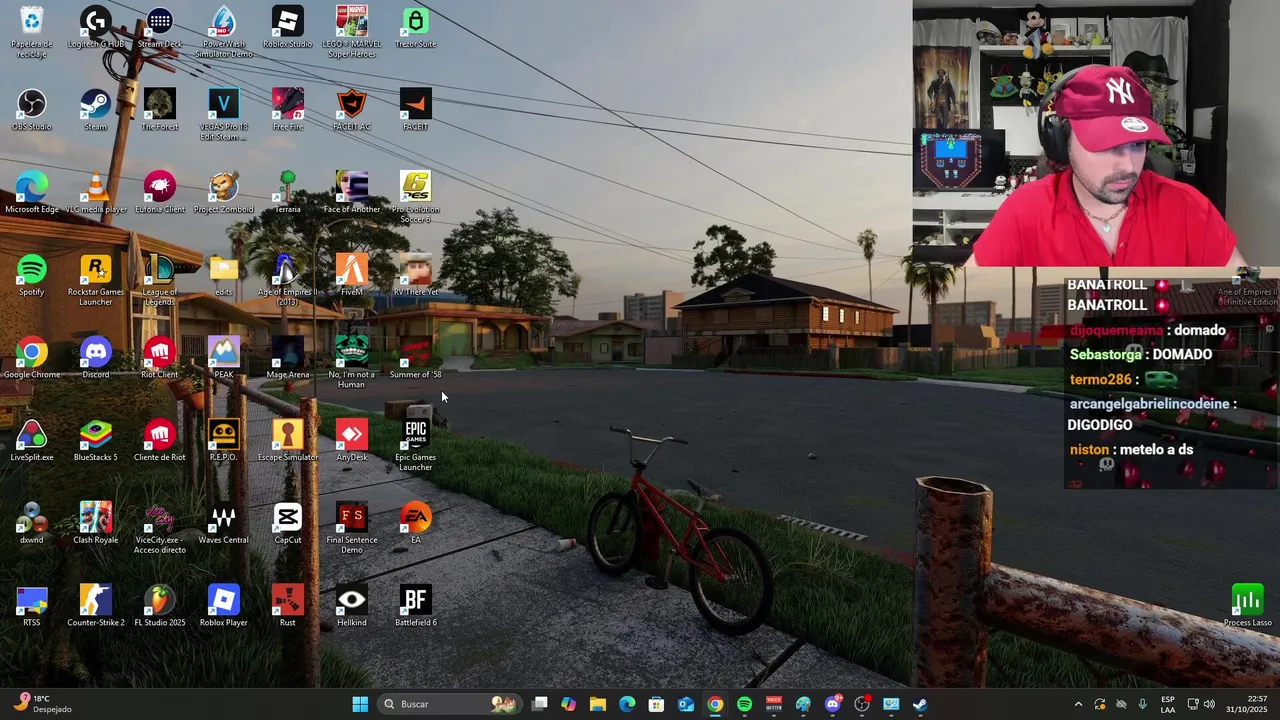Select the RV There Yet desktop icon

[416, 276]
